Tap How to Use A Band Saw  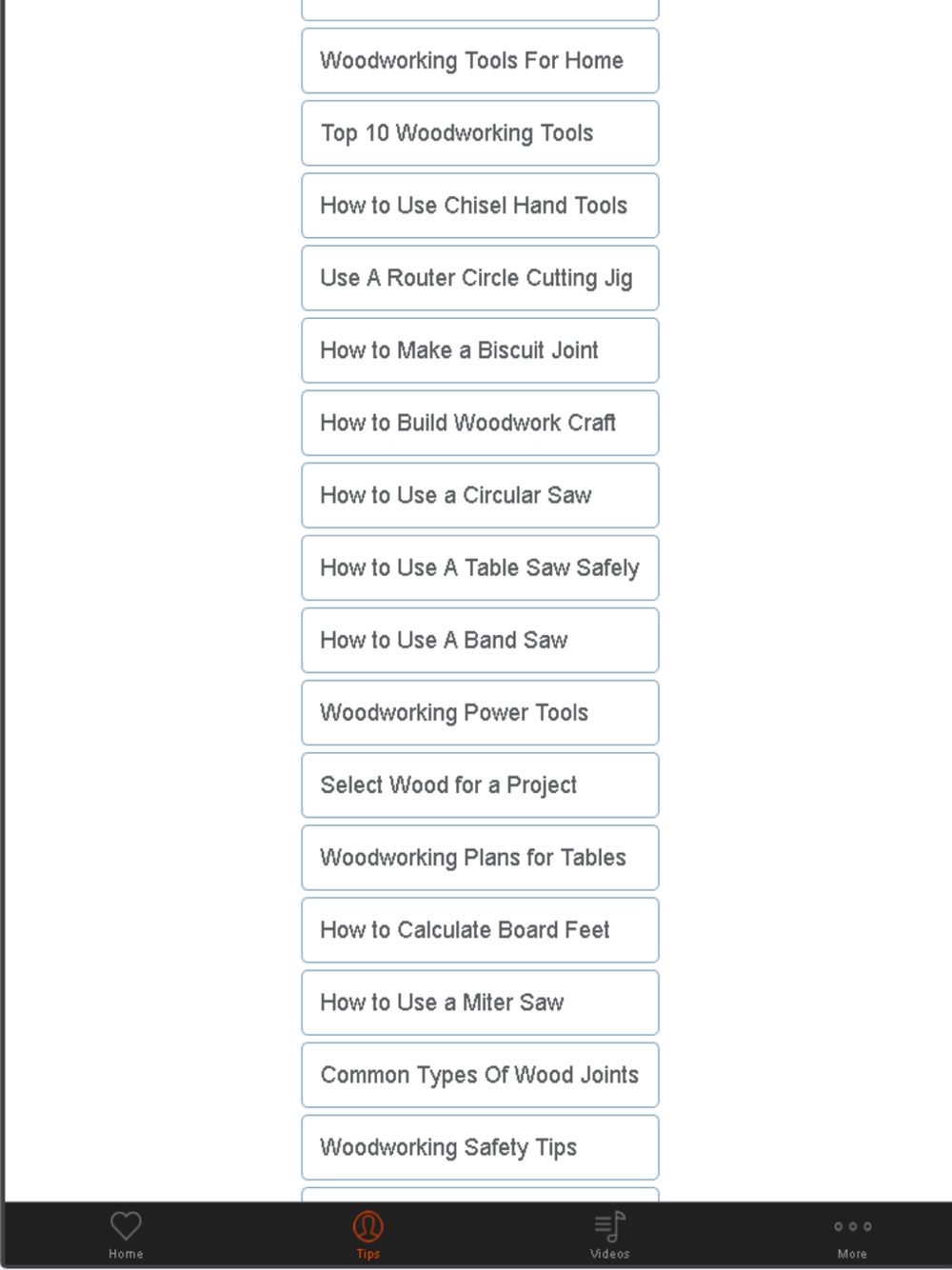[480, 640]
